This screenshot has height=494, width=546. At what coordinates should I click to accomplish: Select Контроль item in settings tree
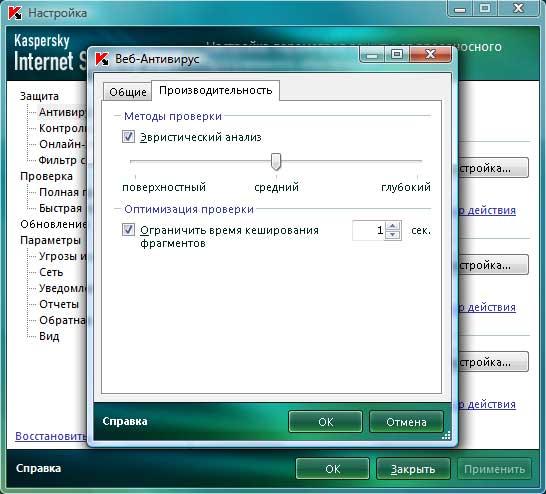[x=63, y=128]
